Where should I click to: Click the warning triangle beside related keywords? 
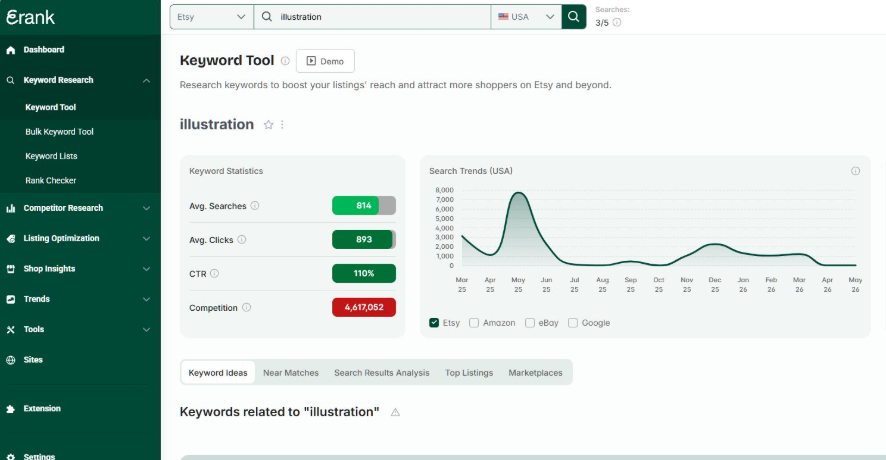396,412
